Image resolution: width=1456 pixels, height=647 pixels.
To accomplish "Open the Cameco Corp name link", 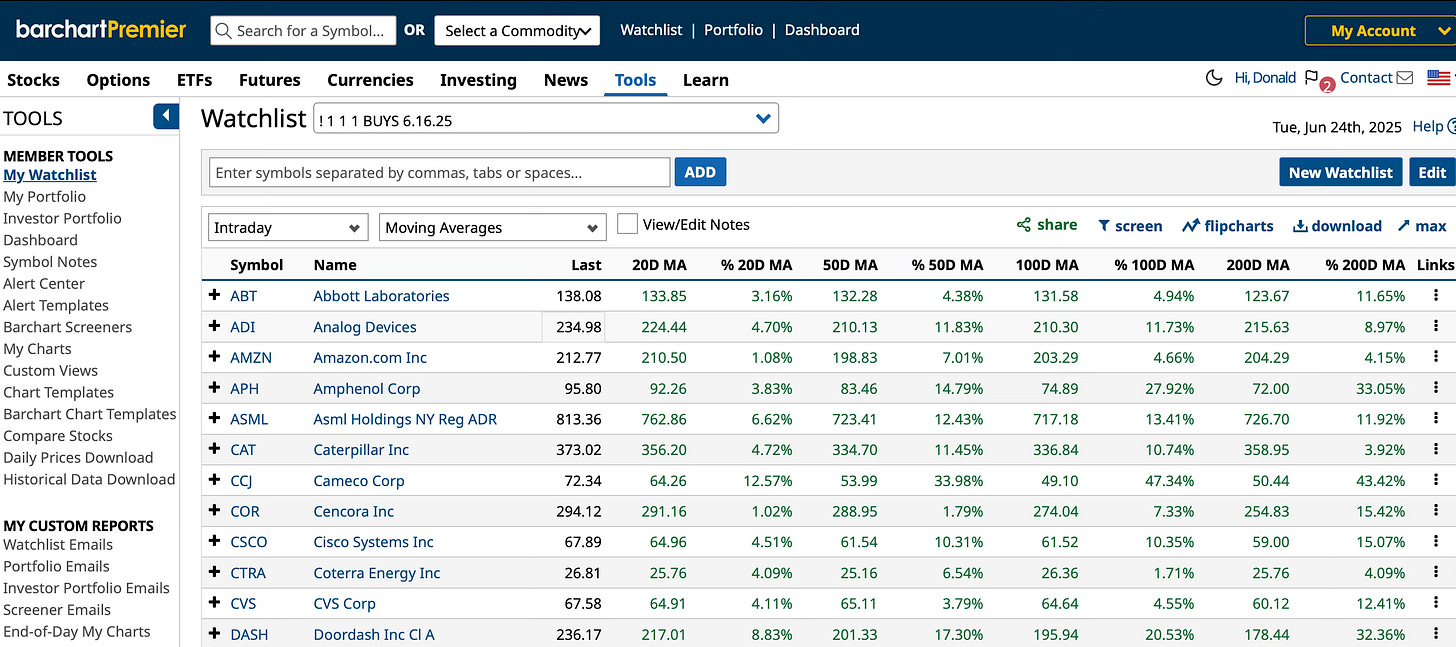I will pos(359,480).
